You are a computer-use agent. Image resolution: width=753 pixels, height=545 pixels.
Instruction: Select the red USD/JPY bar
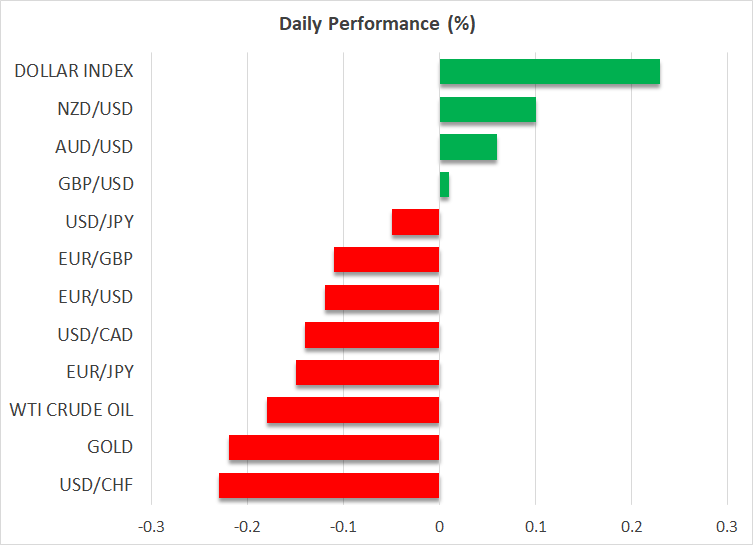point(415,222)
